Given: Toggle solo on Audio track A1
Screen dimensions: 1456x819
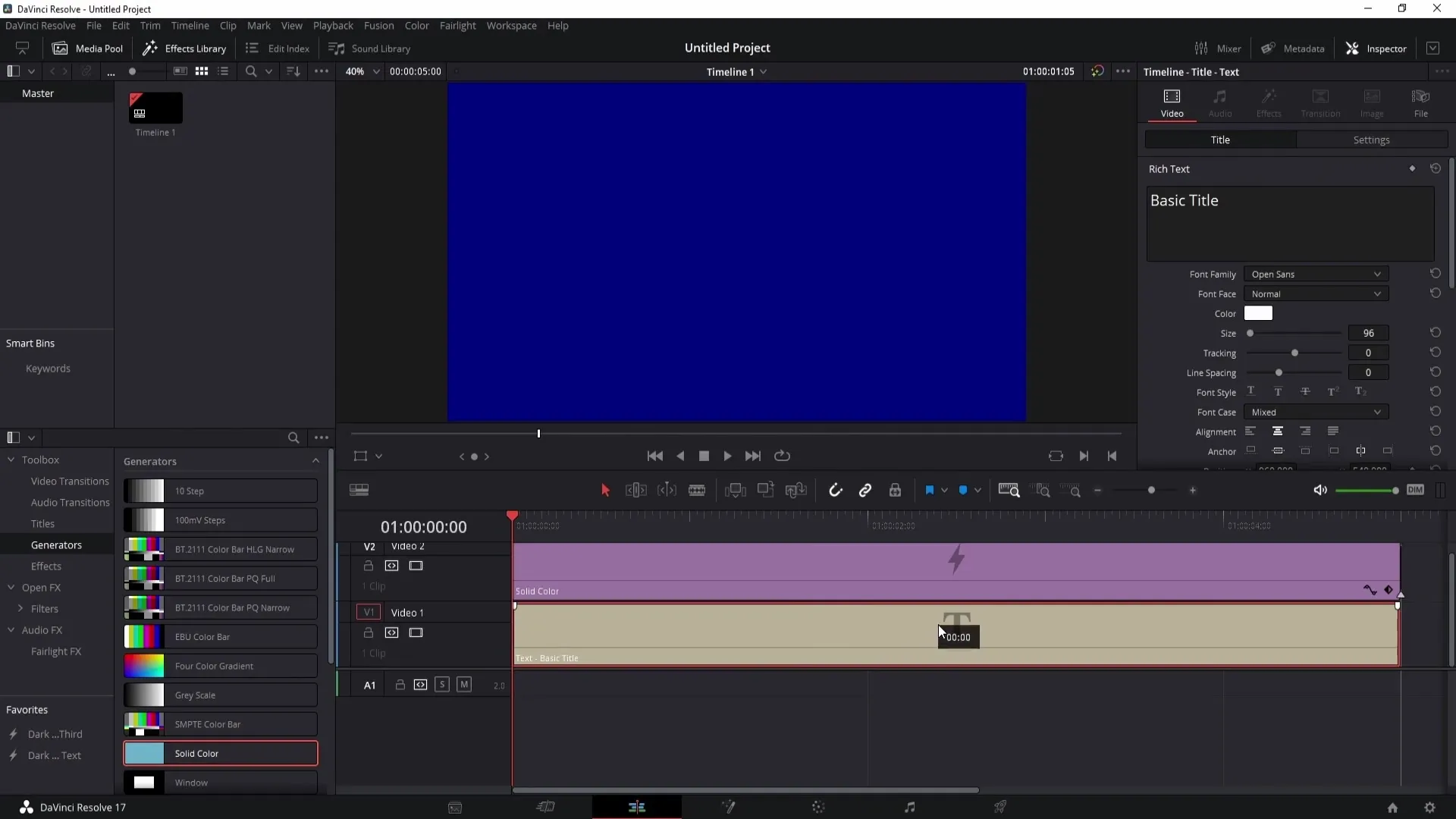Looking at the screenshot, I should [x=442, y=685].
